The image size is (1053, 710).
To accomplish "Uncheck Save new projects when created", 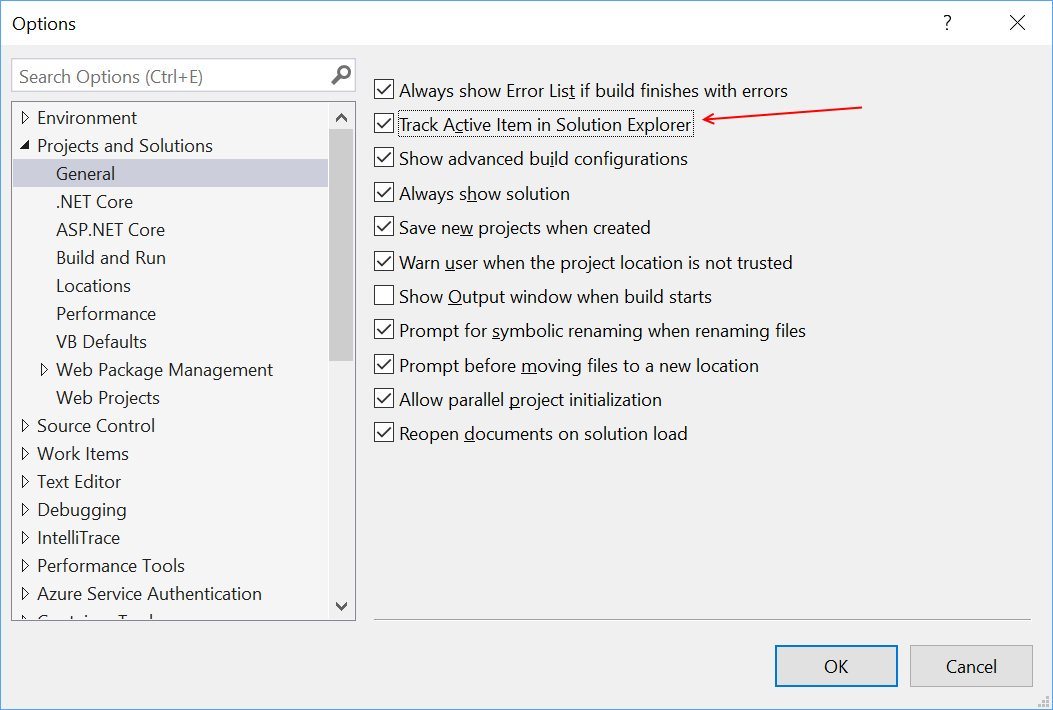I will (384, 227).
